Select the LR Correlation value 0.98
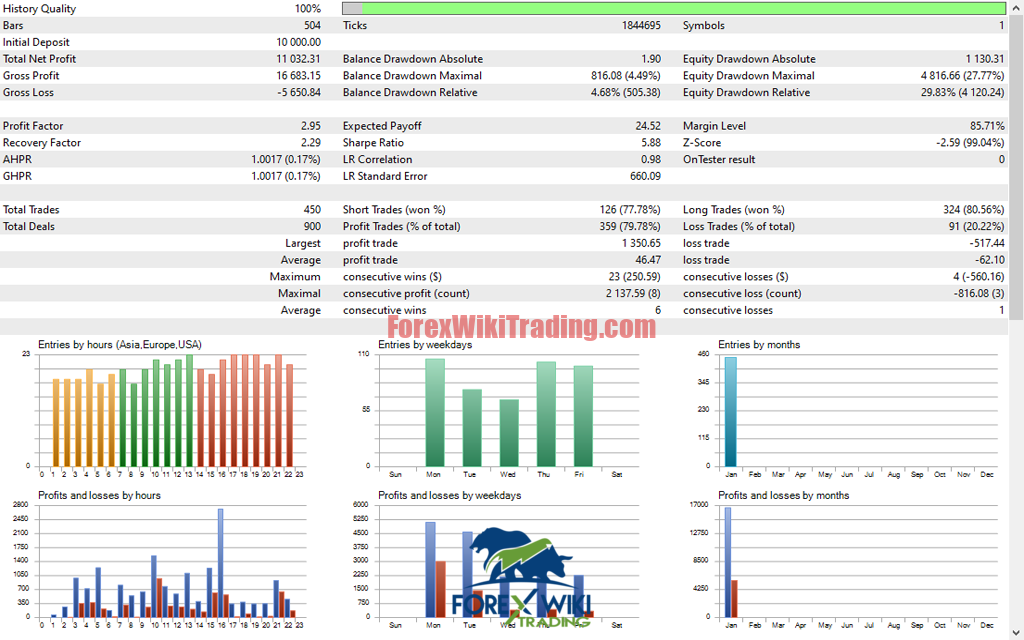Viewport: 1024px width, 640px height. click(650, 159)
